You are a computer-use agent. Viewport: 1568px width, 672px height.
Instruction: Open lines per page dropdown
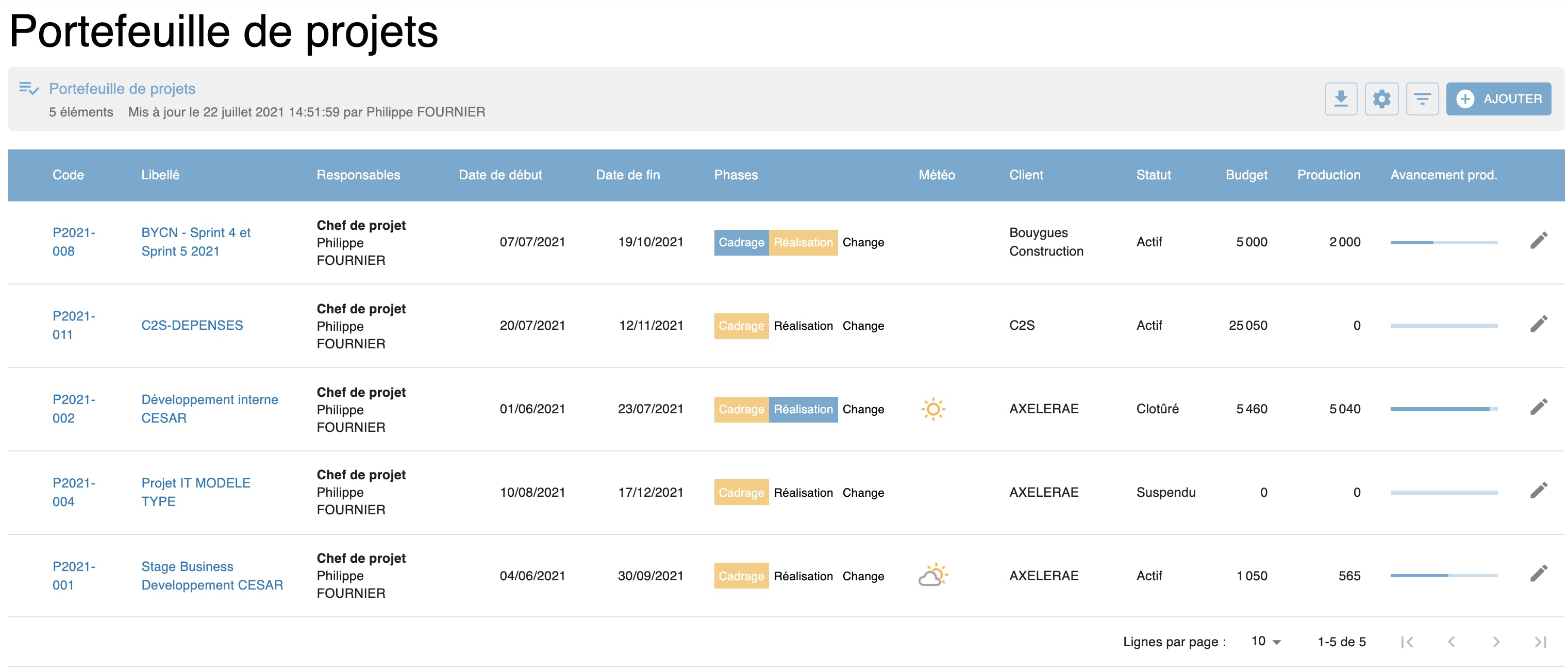pos(1266,642)
